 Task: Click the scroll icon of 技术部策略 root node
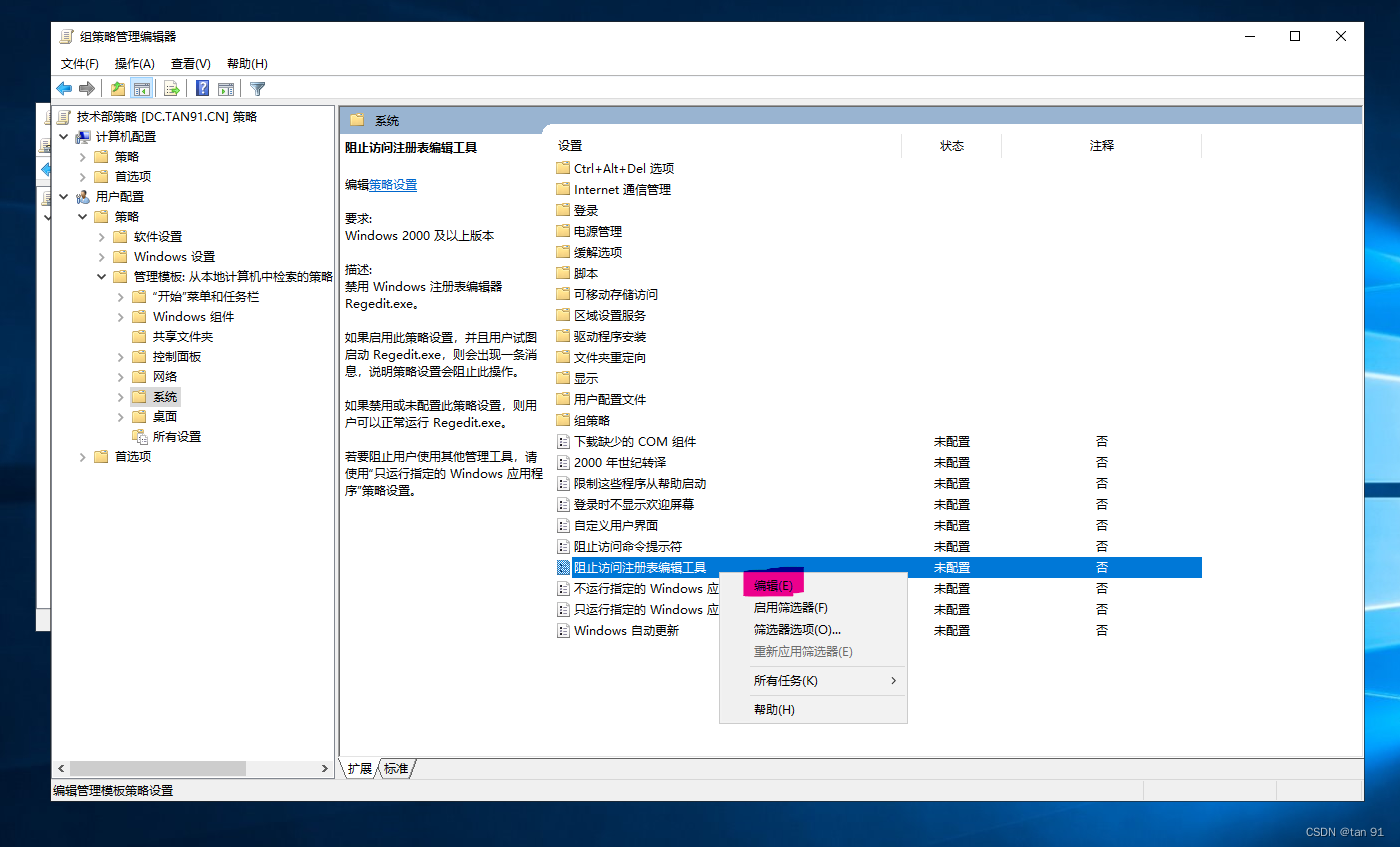click(64, 116)
